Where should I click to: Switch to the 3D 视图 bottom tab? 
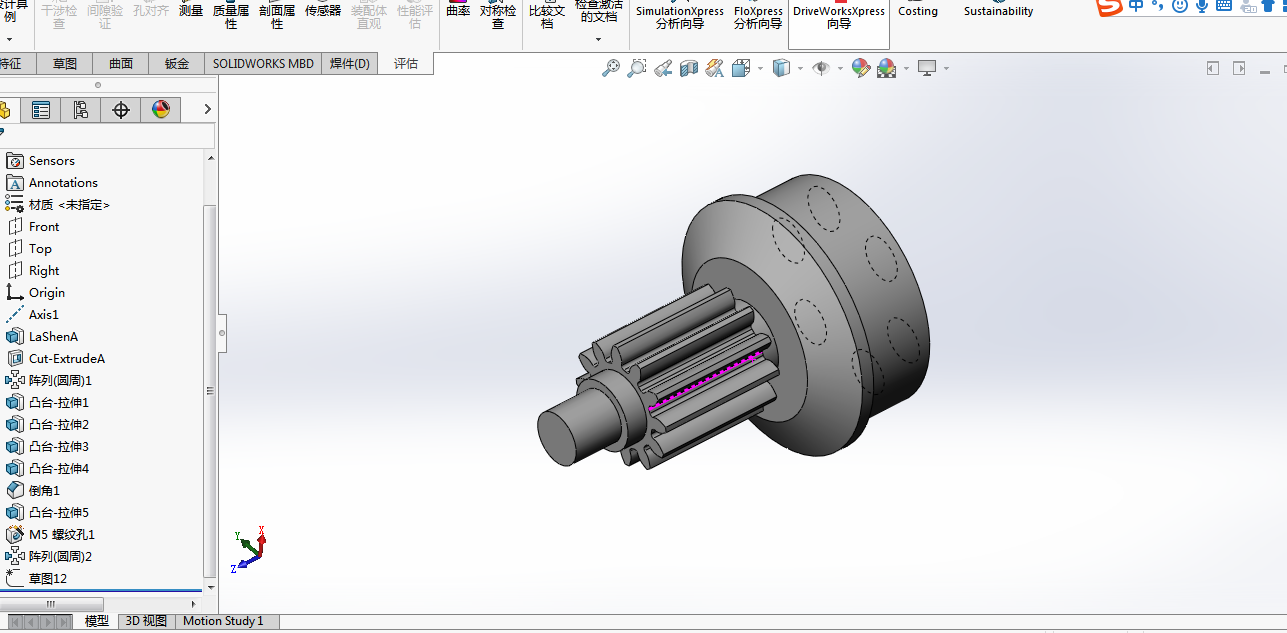146,621
